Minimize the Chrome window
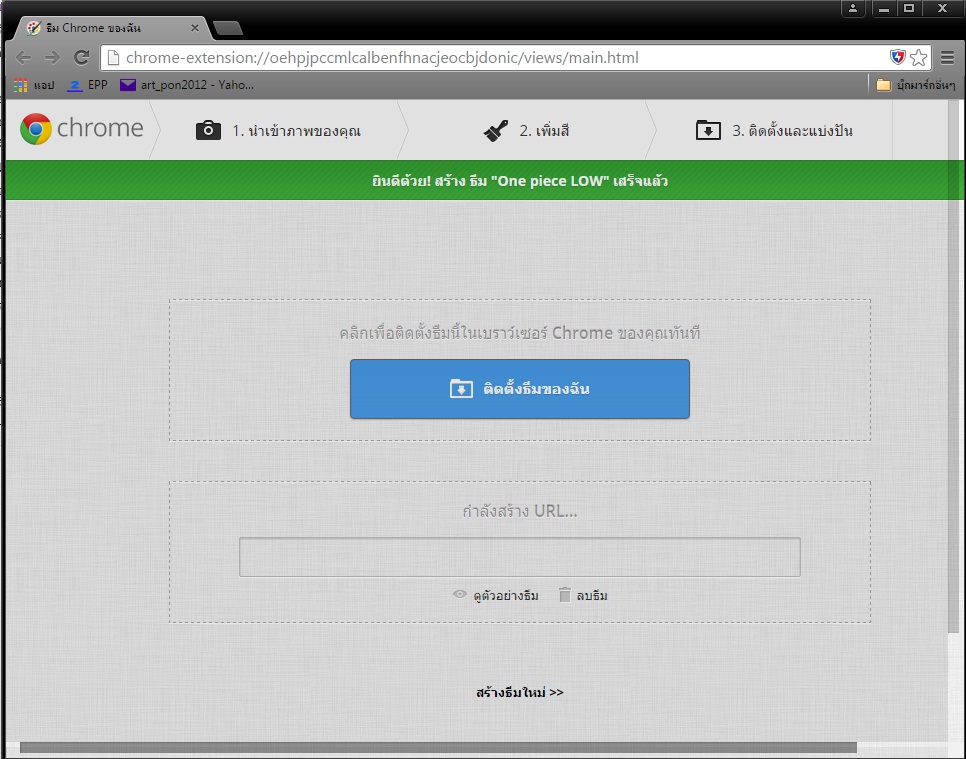The height and width of the screenshot is (759, 966). click(884, 8)
